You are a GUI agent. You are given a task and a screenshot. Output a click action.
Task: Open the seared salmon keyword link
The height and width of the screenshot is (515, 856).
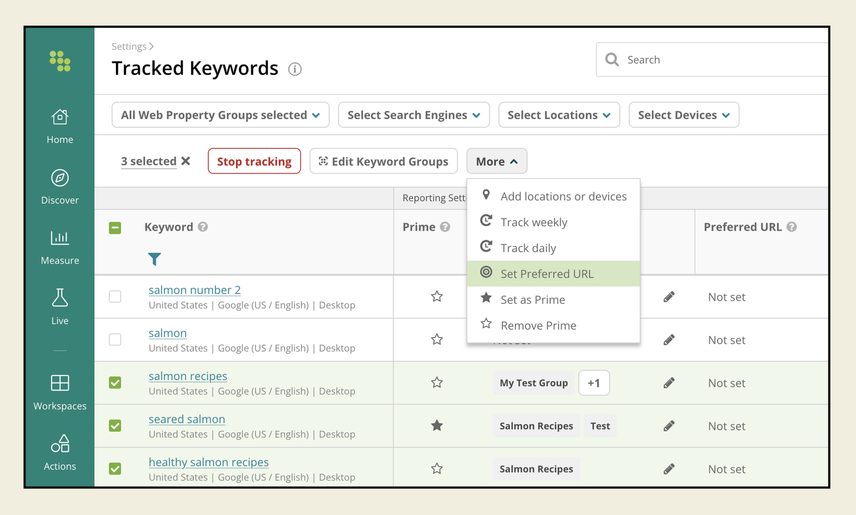187,419
